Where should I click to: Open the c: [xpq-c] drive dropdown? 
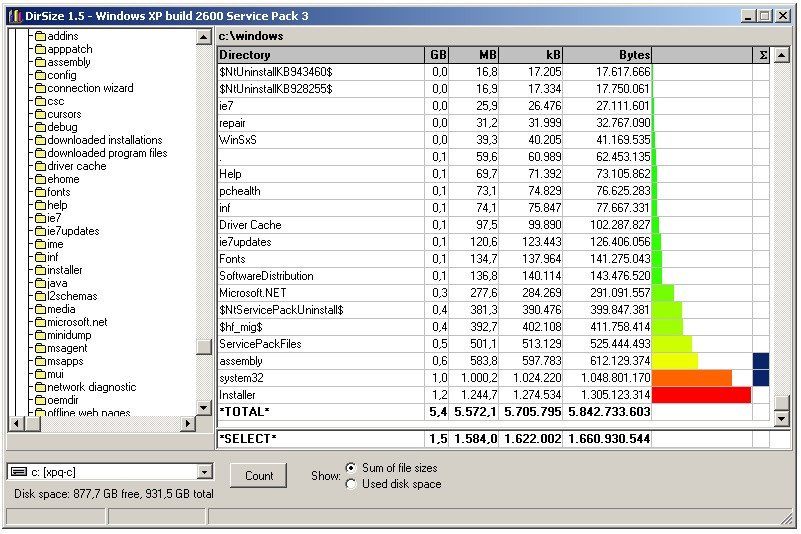pos(204,472)
